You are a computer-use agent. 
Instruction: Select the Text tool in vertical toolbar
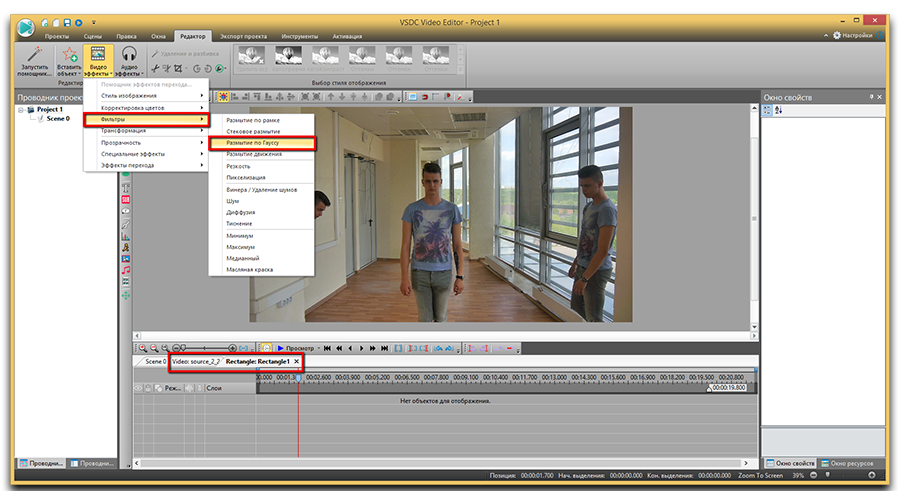tap(126, 188)
